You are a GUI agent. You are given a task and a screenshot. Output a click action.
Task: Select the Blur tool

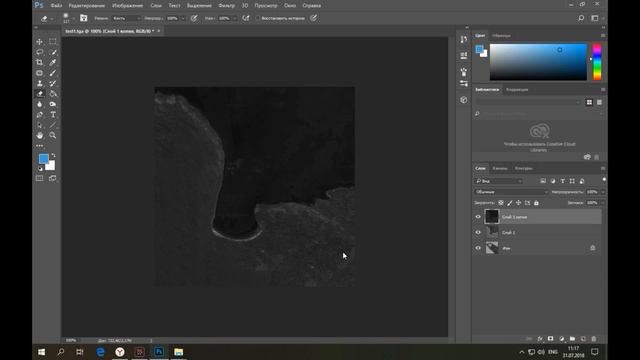tap(40, 104)
